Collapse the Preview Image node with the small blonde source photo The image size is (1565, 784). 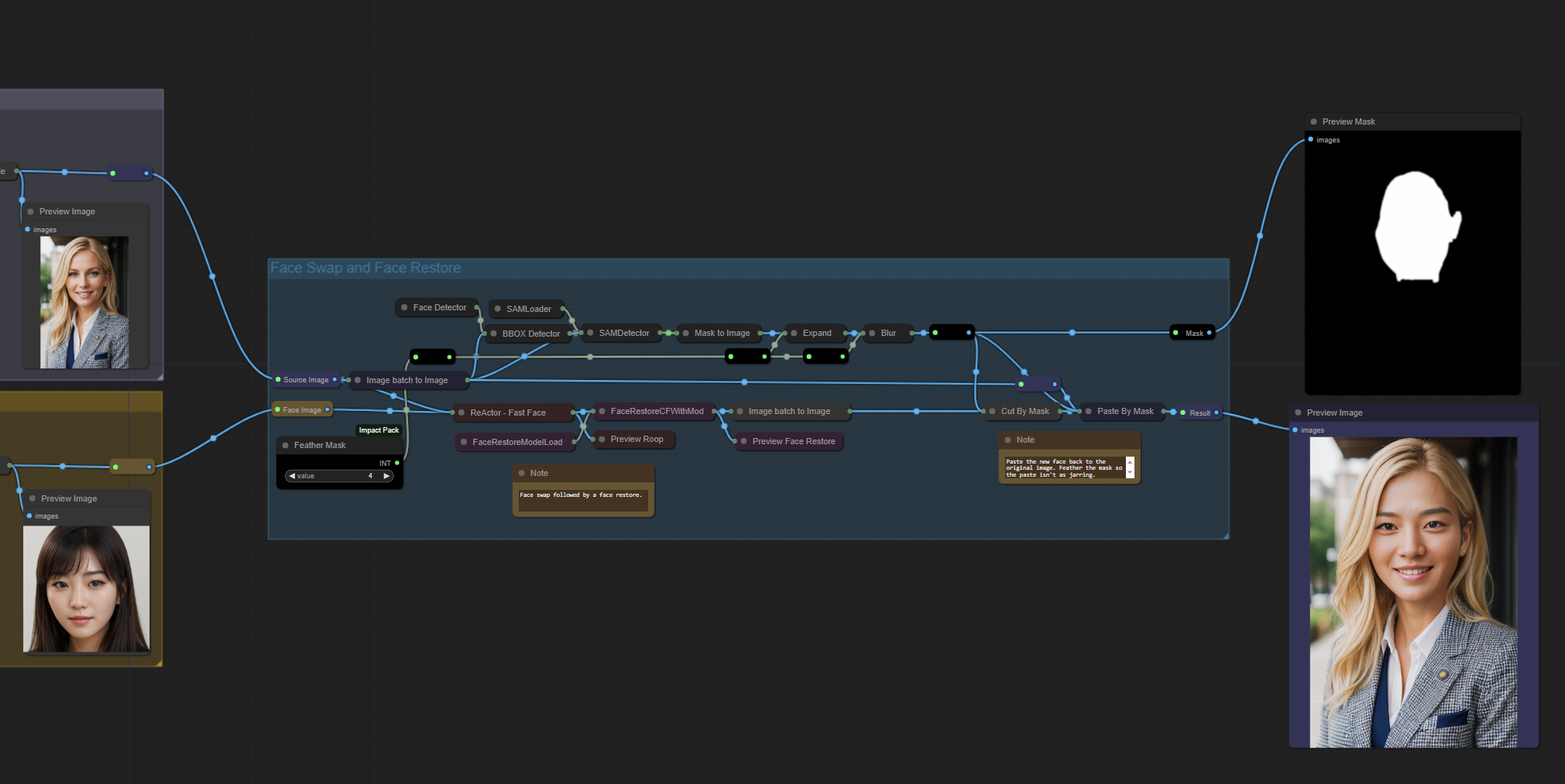(30, 211)
